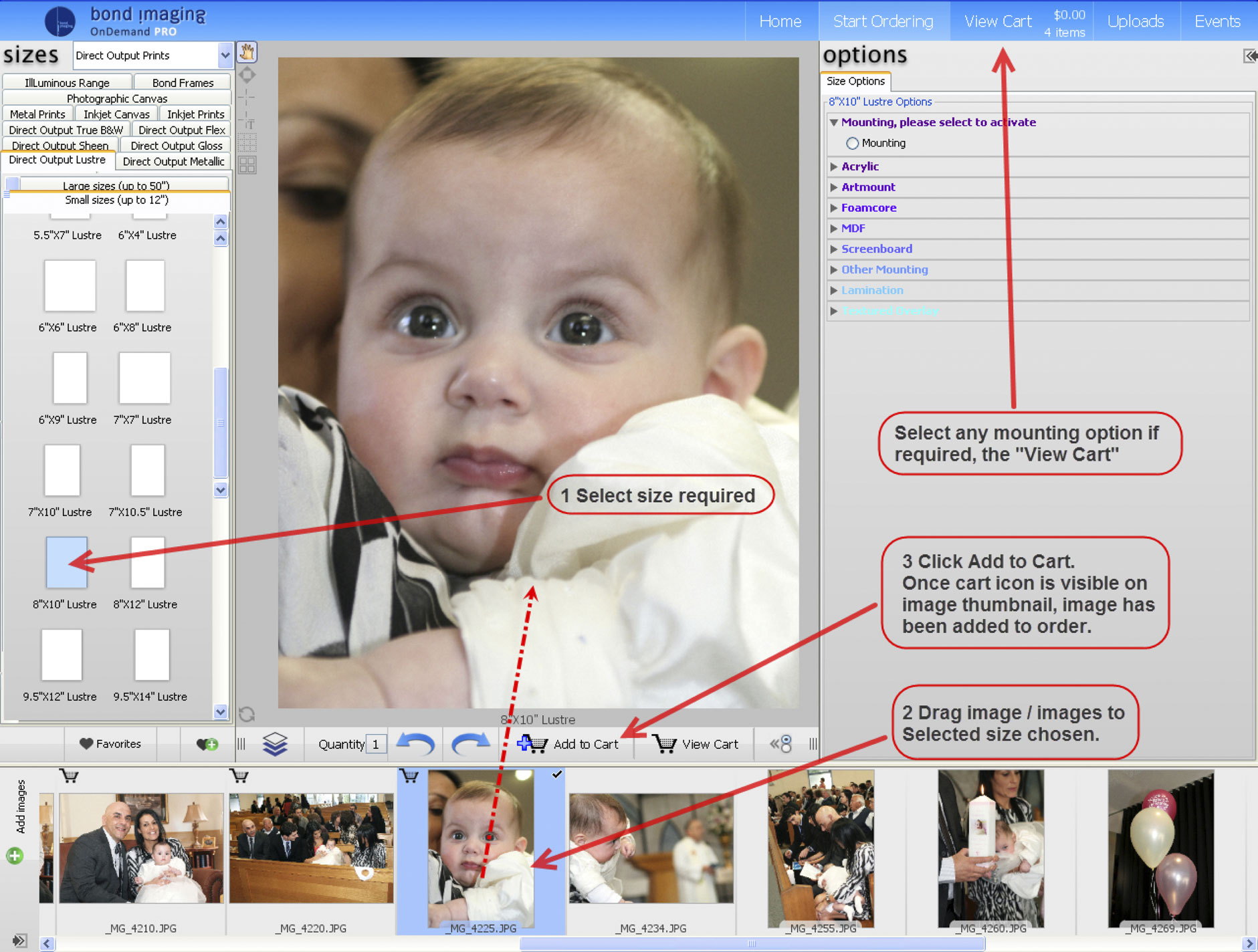Image resolution: width=1258 pixels, height=952 pixels.
Task: Click the add-to-favorites heart plus icon
Action: coord(207,744)
